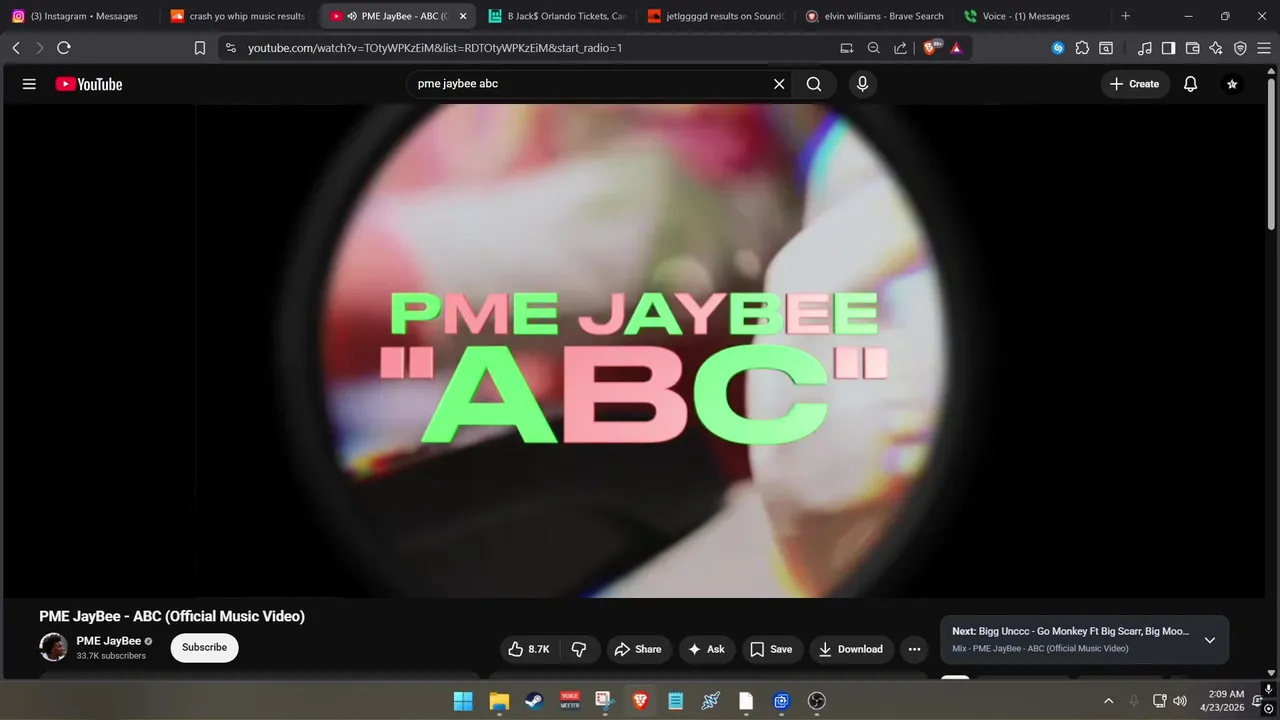This screenshot has width=1280, height=720.
Task: Dislike the video with thumbs down
Action: pyautogui.click(x=580, y=649)
